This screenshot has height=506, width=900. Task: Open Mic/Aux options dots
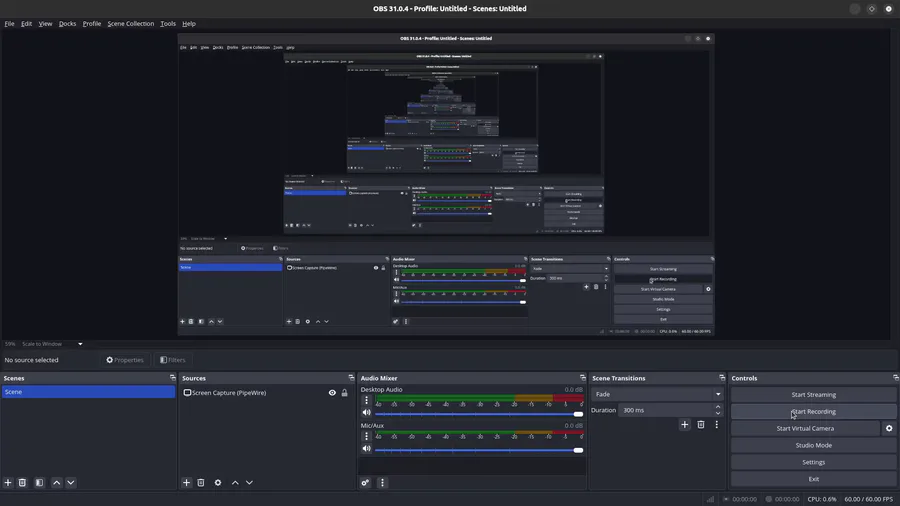[366, 437]
